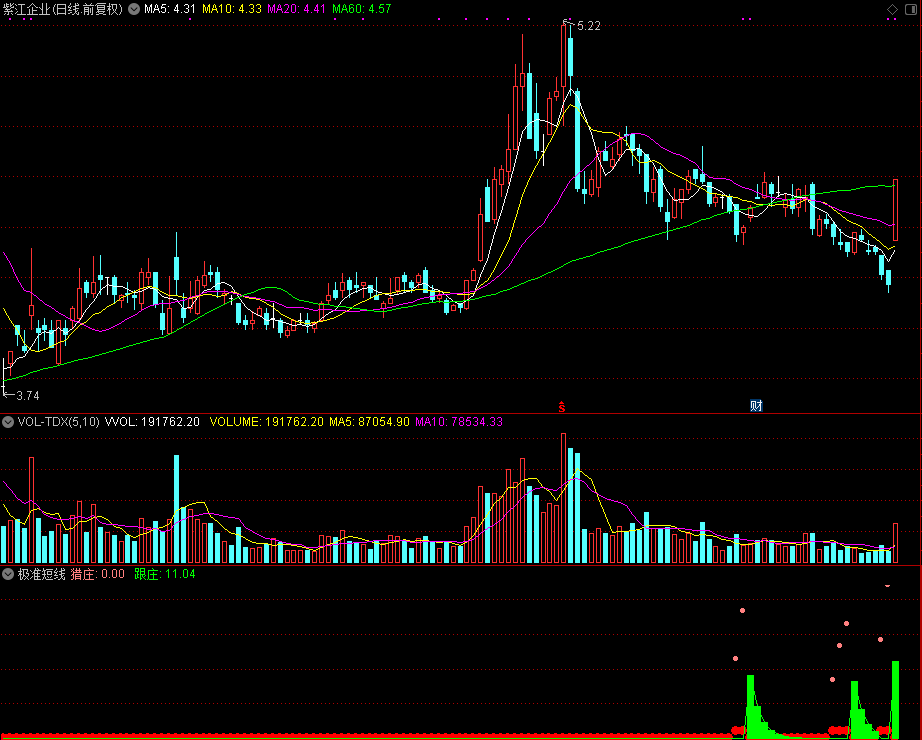Click the VOLUME: 191762.20 value
This screenshot has height=740, width=922.
266,422
